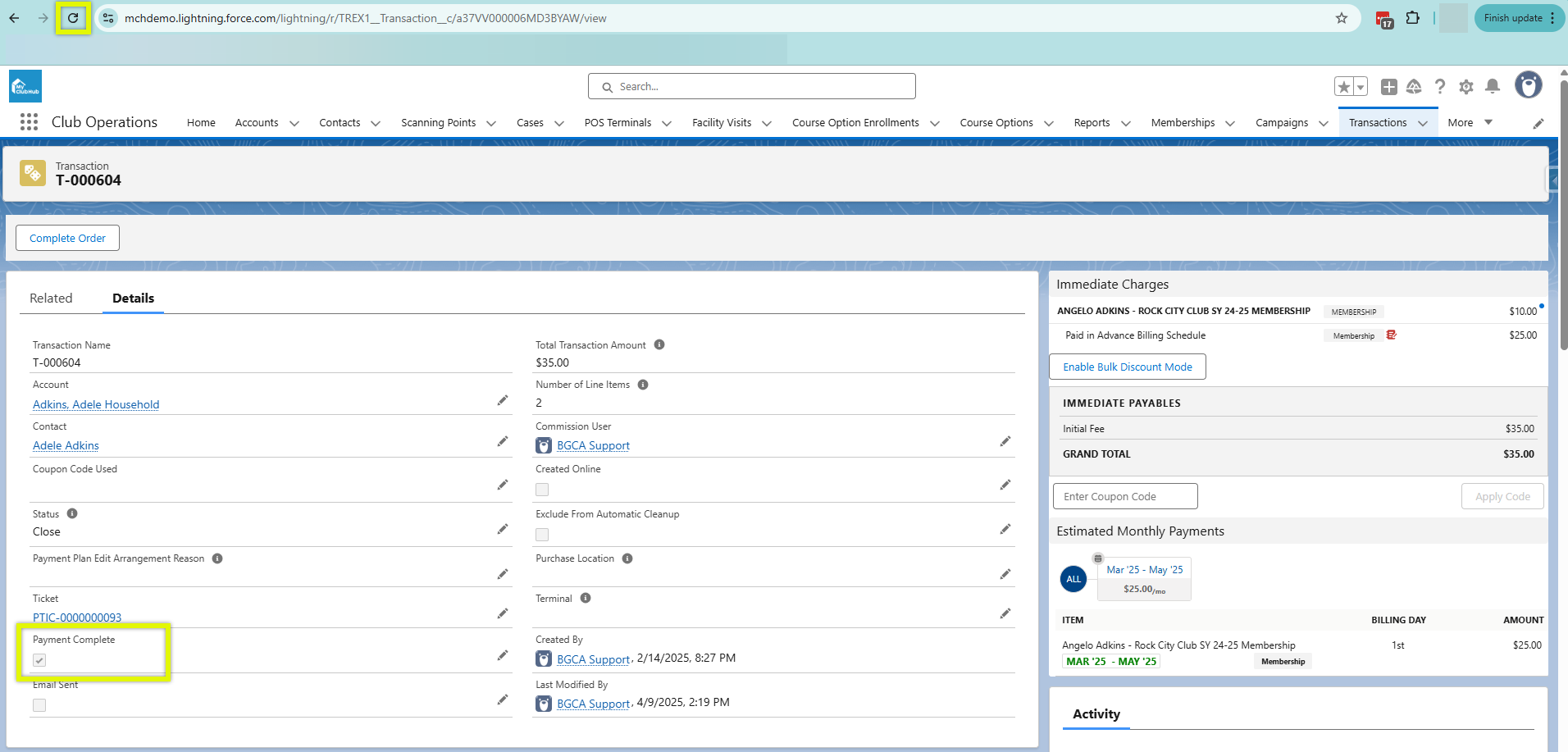Expand the Memberships tab dropdown chevron

pos(1230,123)
